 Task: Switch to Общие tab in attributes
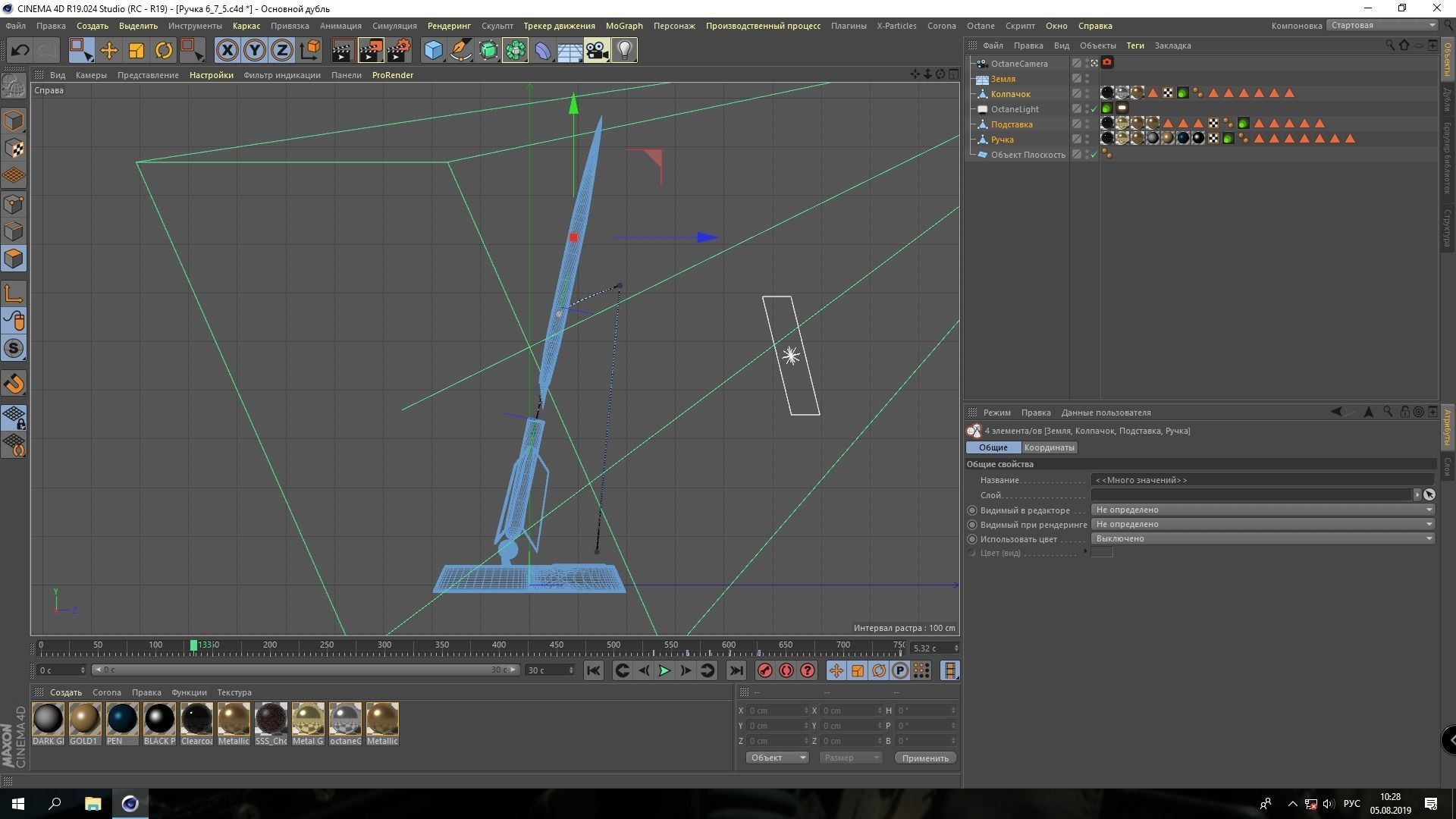point(993,447)
